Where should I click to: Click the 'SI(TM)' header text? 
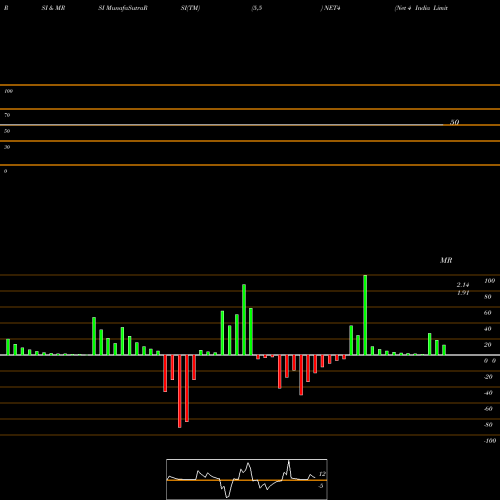tap(190, 8)
